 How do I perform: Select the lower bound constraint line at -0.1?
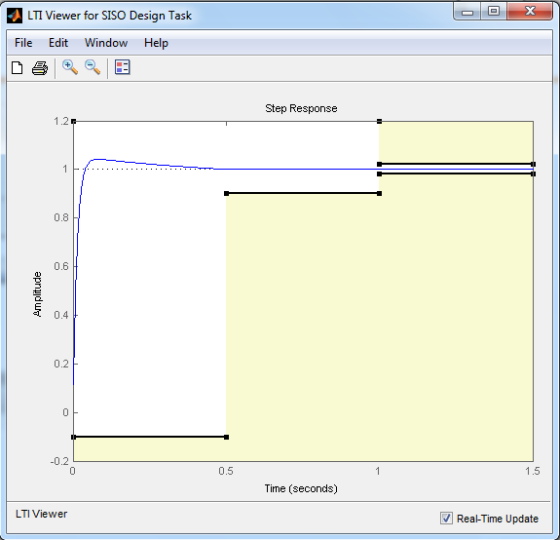coord(150,437)
